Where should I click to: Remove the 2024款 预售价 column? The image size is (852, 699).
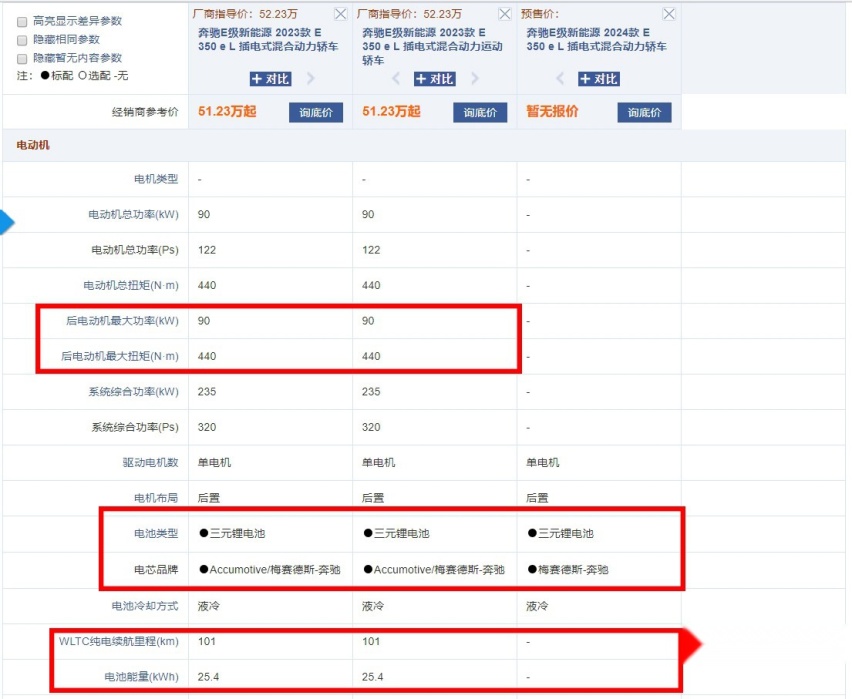pyautogui.click(x=669, y=14)
